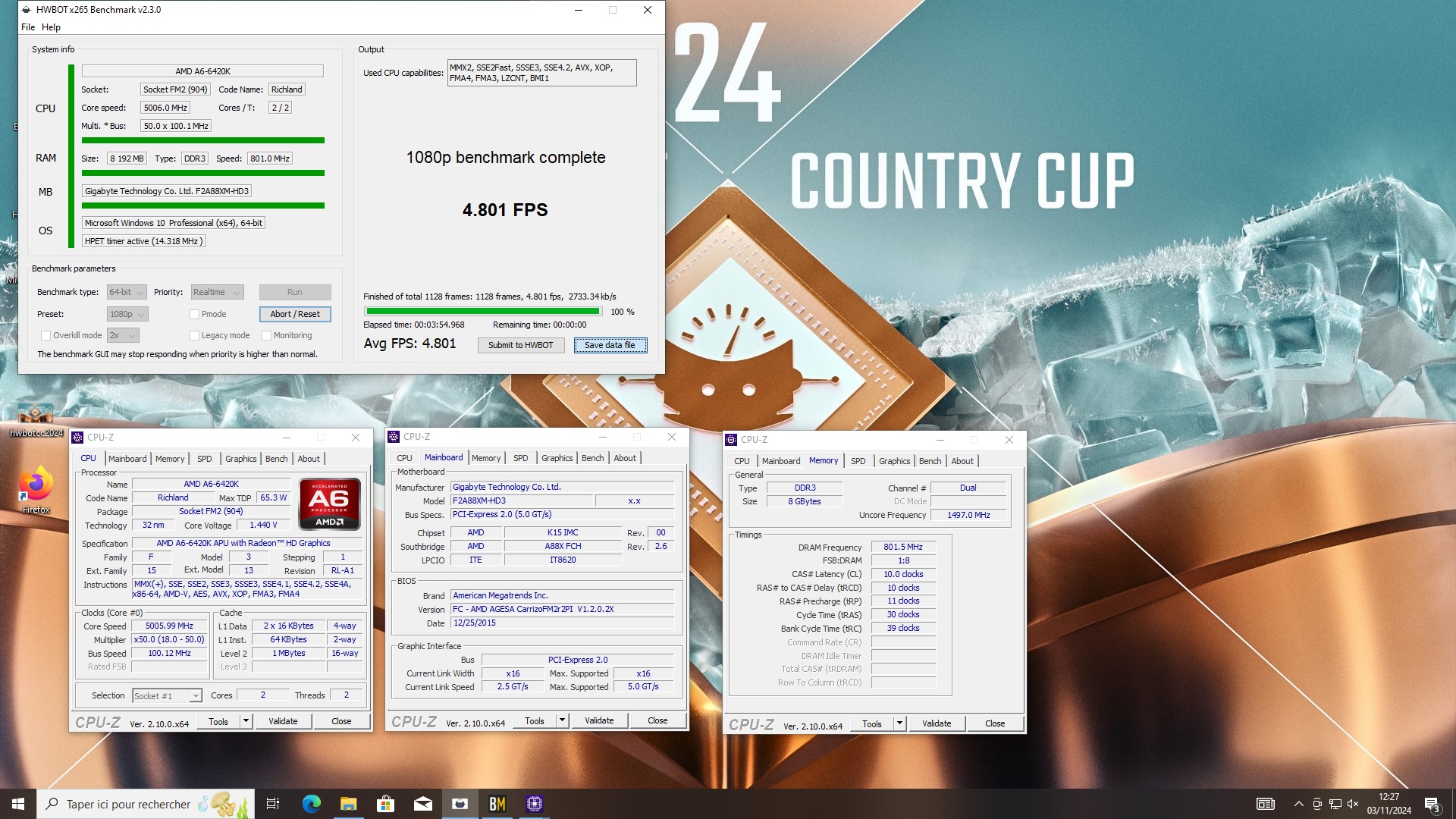The width and height of the screenshot is (1456, 819).
Task: Open Microsoft Store from the taskbar
Action: [385, 804]
